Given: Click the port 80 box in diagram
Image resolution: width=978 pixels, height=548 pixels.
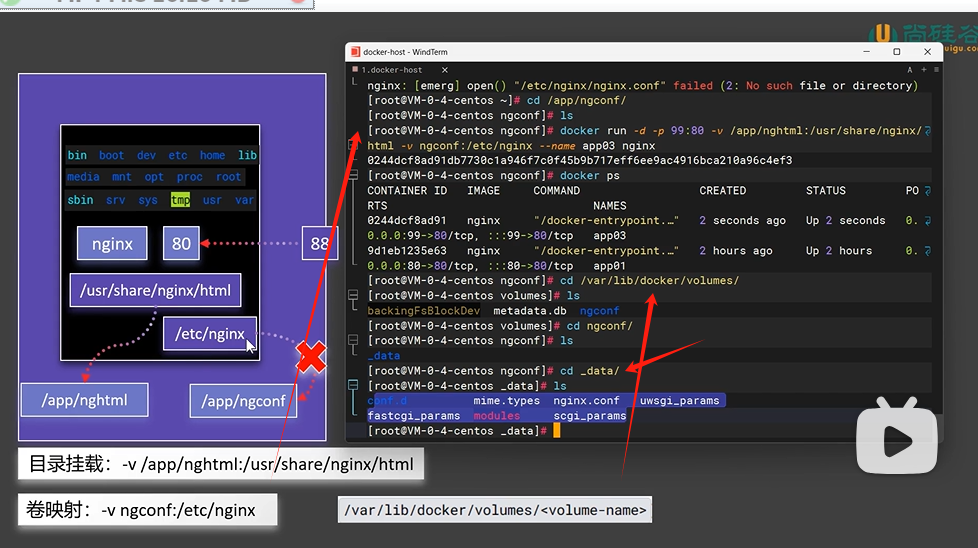Looking at the screenshot, I should (x=181, y=244).
